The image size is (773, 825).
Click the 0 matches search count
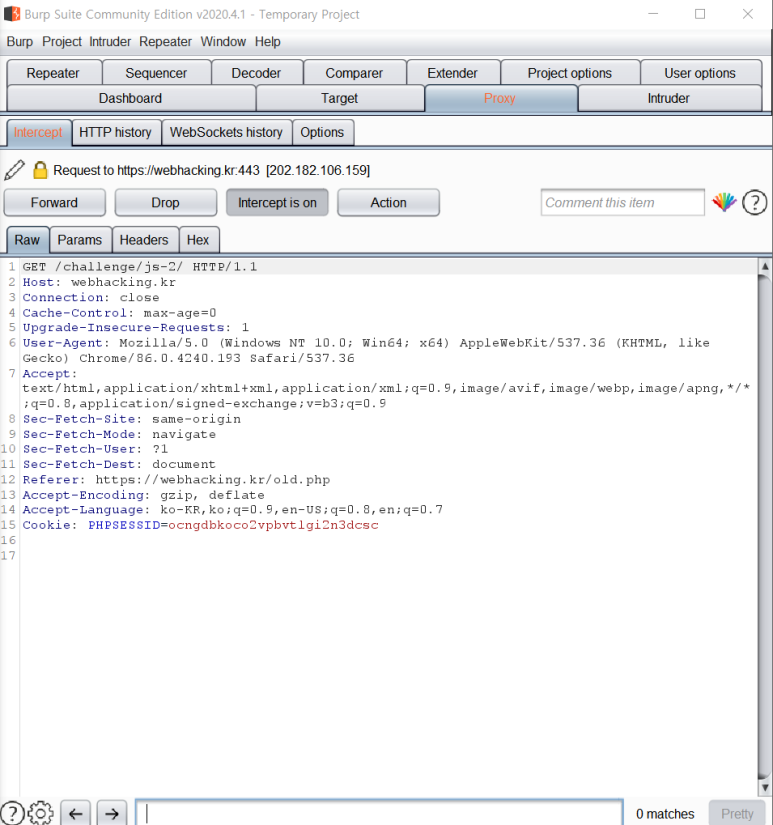tap(665, 813)
